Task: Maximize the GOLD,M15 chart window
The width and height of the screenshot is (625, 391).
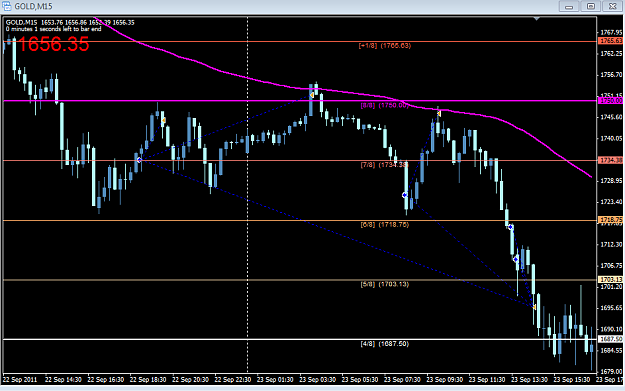Action: (x=591, y=6)
